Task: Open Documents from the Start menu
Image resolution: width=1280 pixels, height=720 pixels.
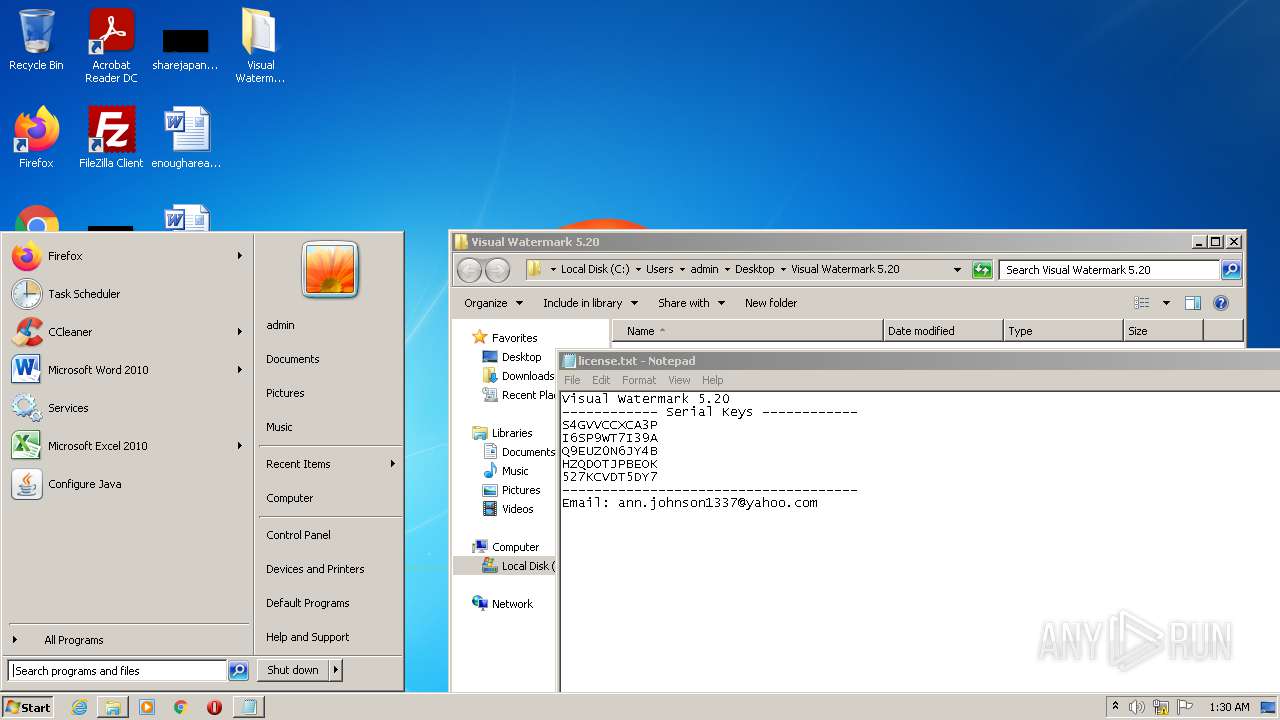Action: [293, 359]
